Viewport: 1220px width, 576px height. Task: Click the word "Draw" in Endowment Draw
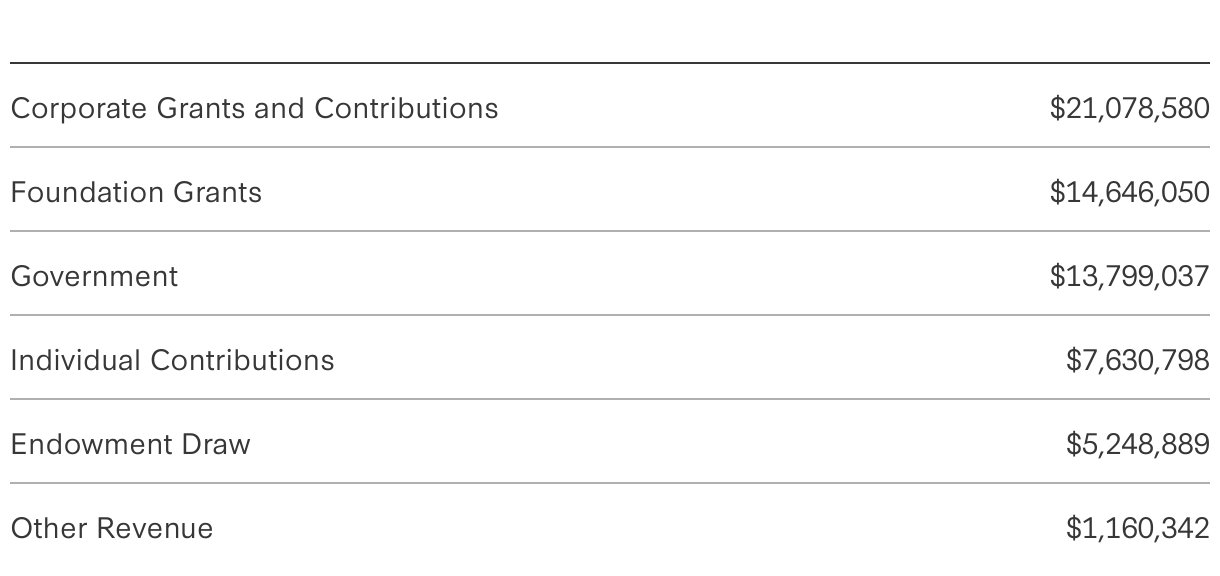tap(215, 444)
